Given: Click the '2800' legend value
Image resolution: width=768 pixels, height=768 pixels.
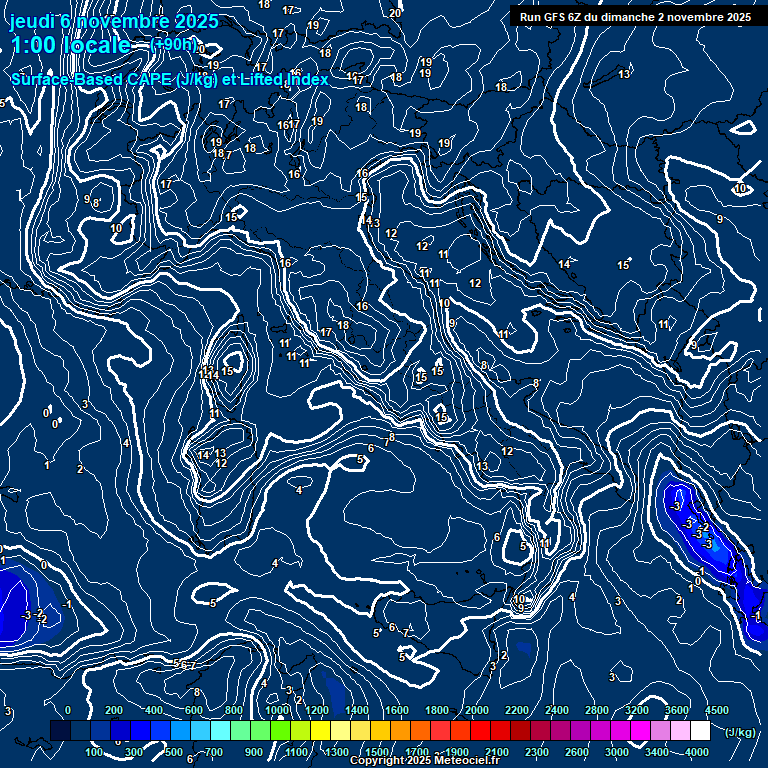Looking at the screenshot, I should click(597, 710).
